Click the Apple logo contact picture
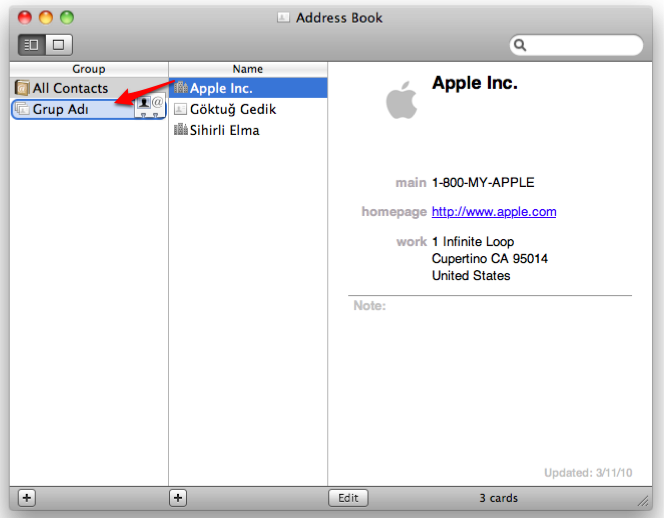 tap(402, 100)
